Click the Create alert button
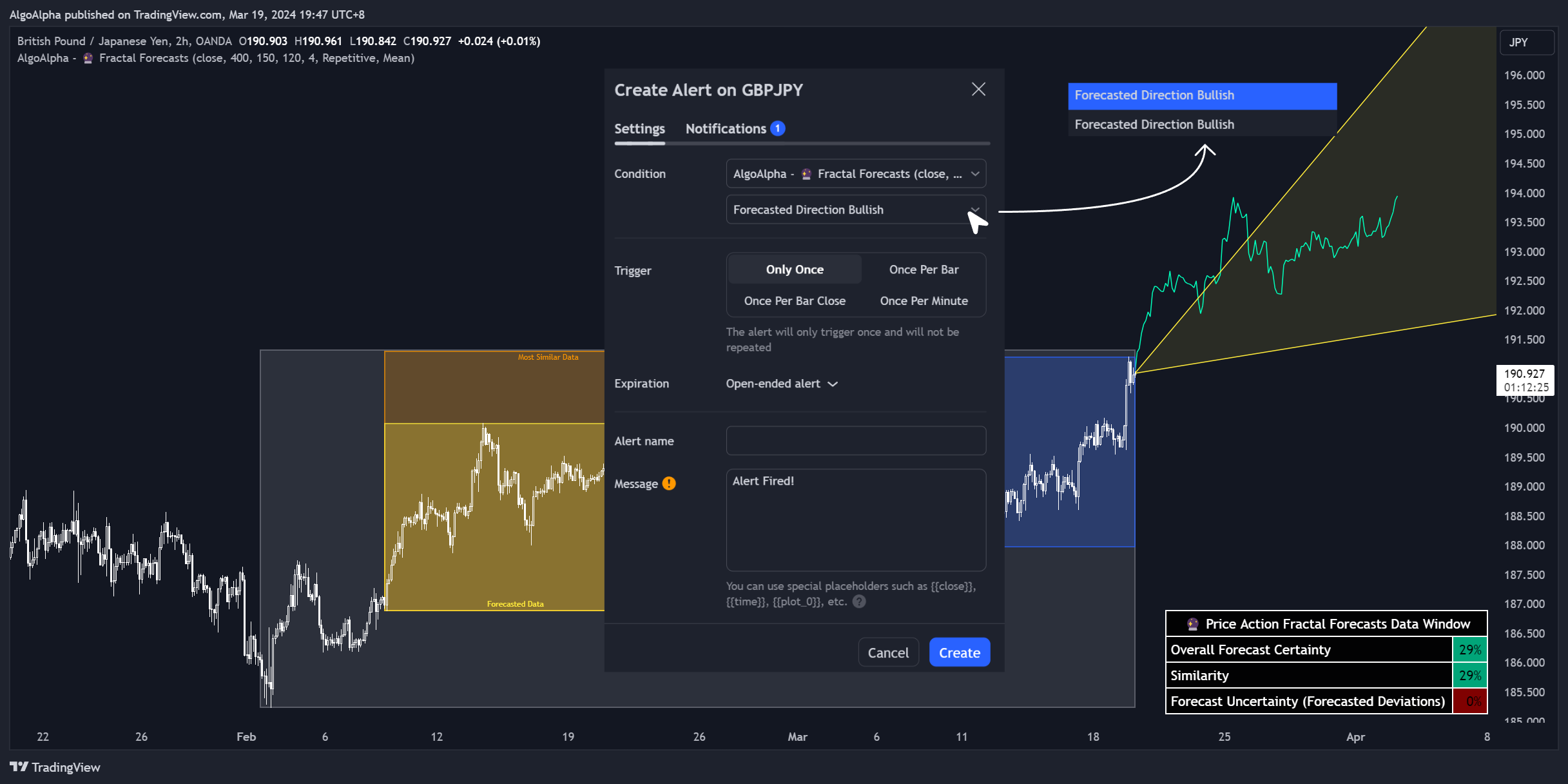The width and height of the screenshot is (1568, 784). [959, 652]
